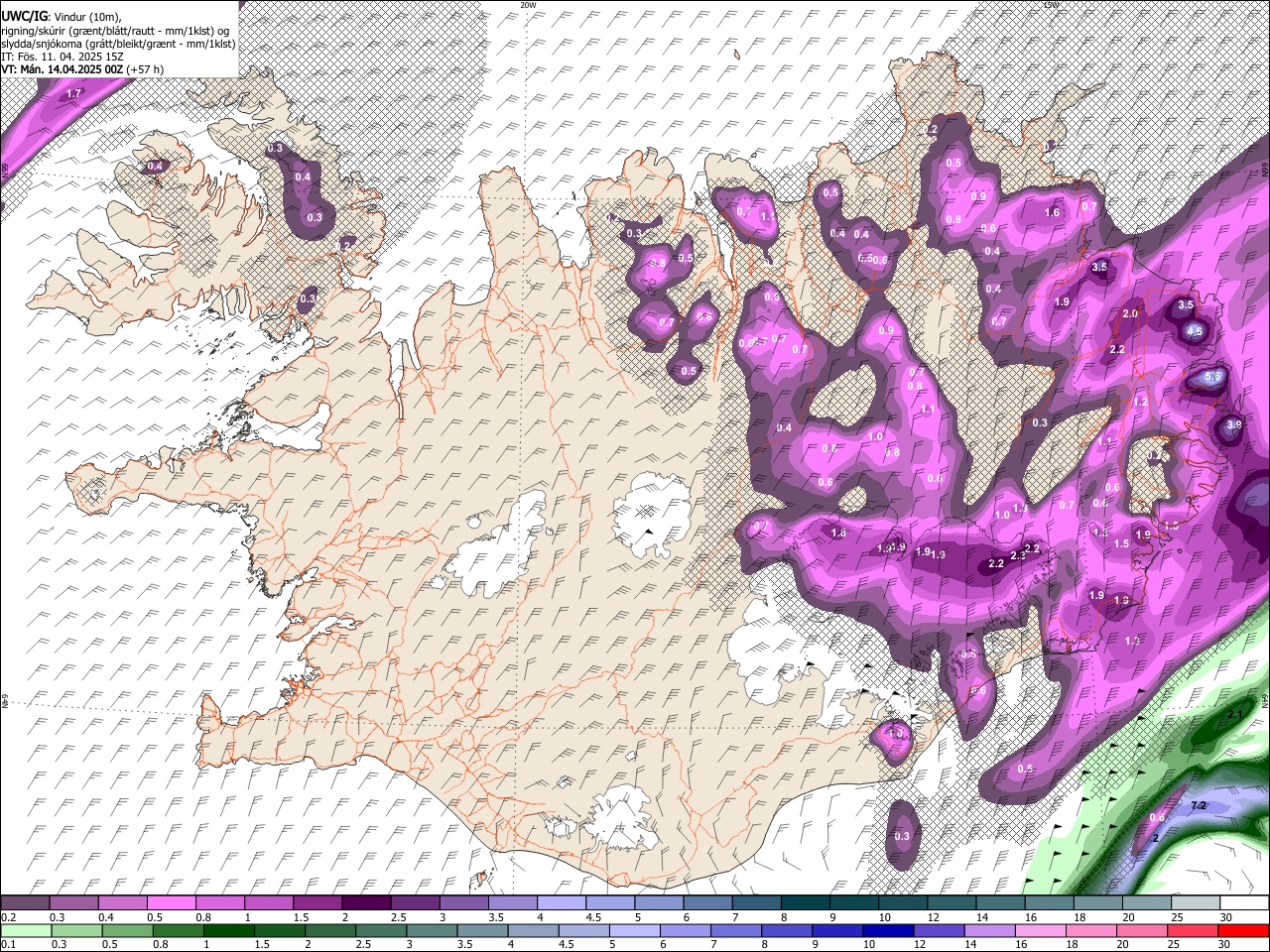Select the 'Vindur (10m)' heading text
This screenshot has width=1270, height=952.
coord(86,17)
